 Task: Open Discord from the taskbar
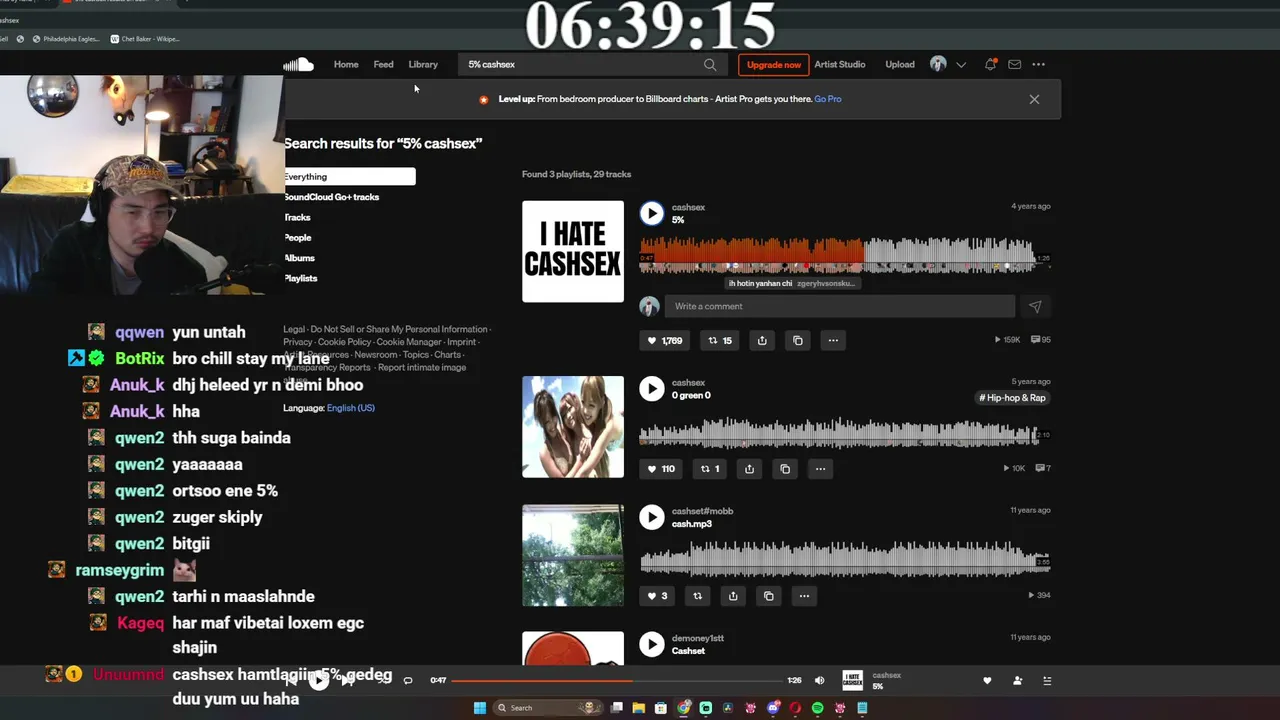pyautogui.click(x=773, y=708)
